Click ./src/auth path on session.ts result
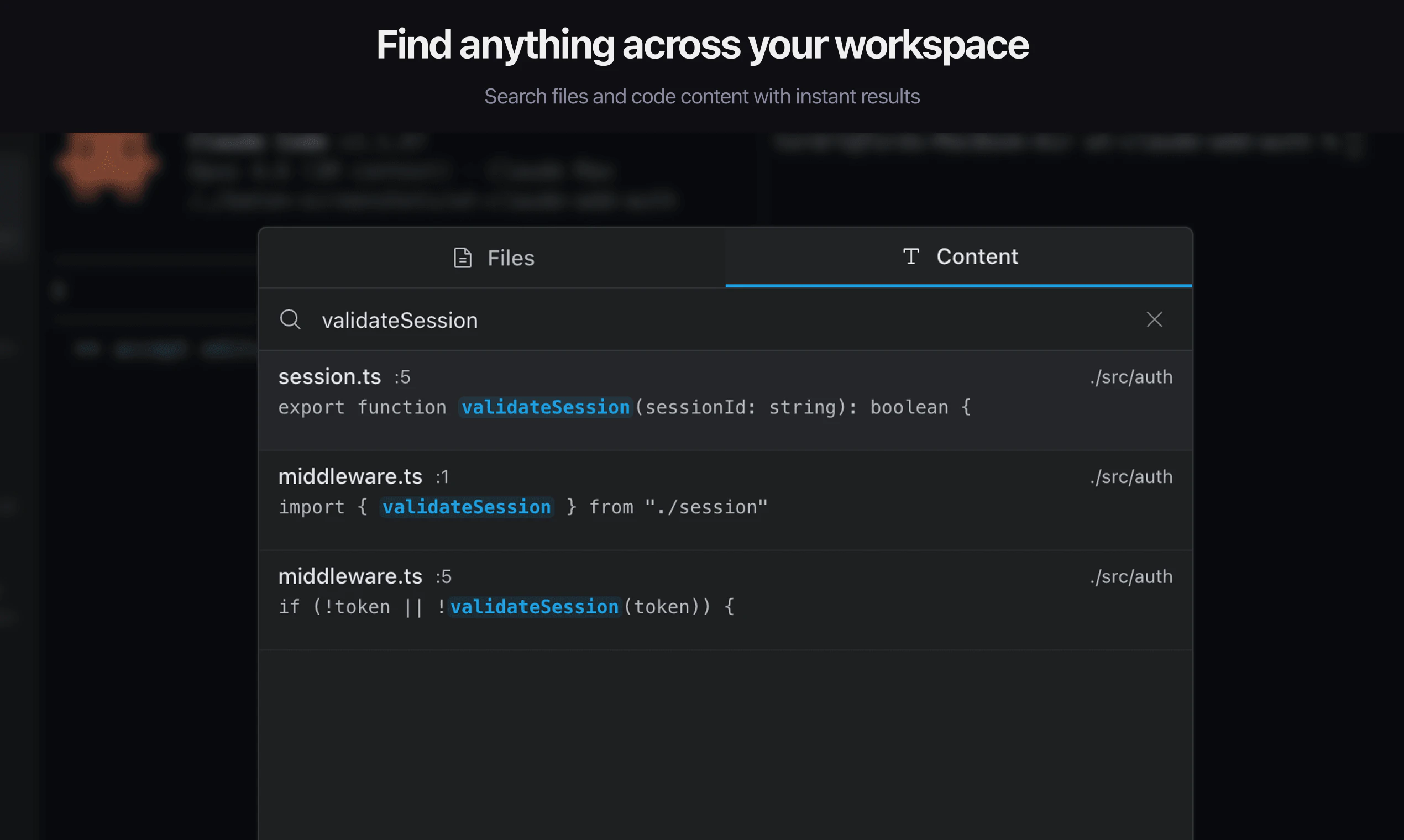The width and height of the screenshot is (1404, 840). (x=1130, y=377)
